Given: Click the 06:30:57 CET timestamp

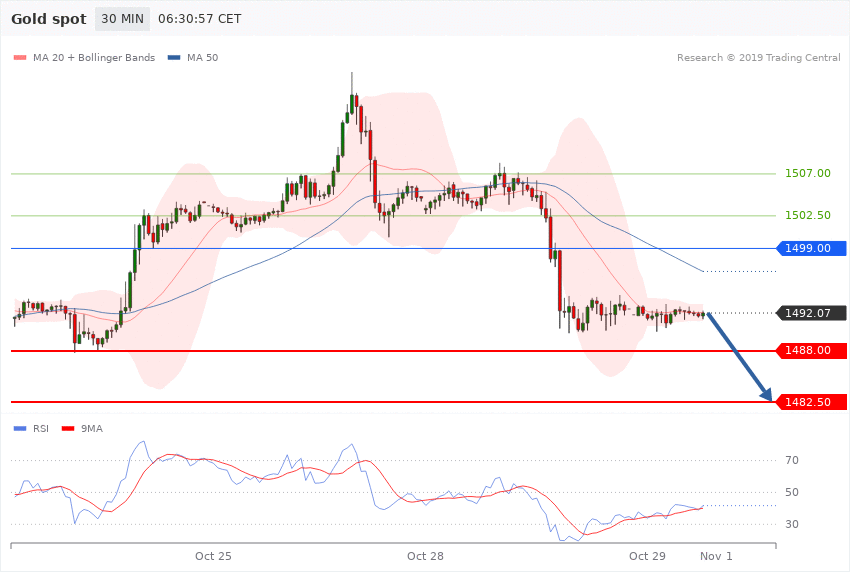Looking at the screenshot, I should (199, 19).
